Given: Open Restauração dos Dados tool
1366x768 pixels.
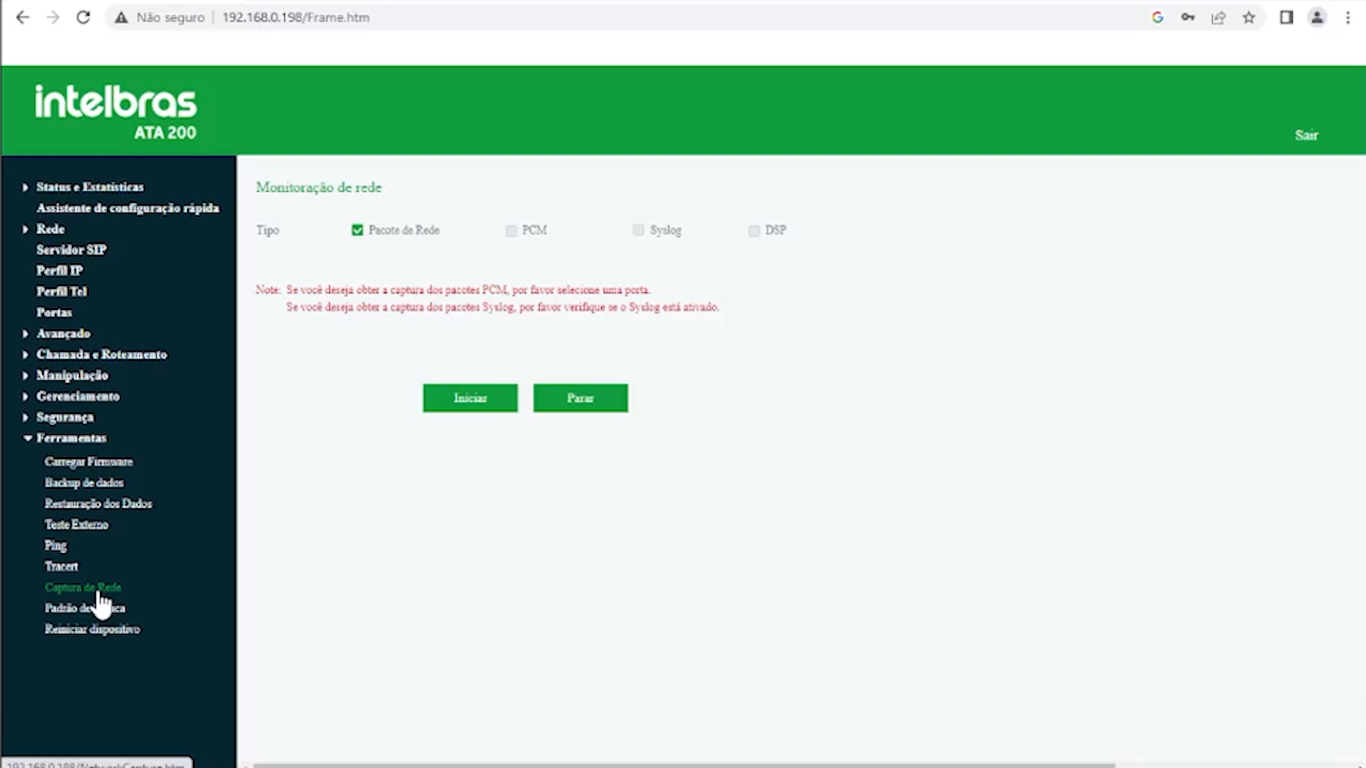Looking at the screenshot, I should point(98,504).
